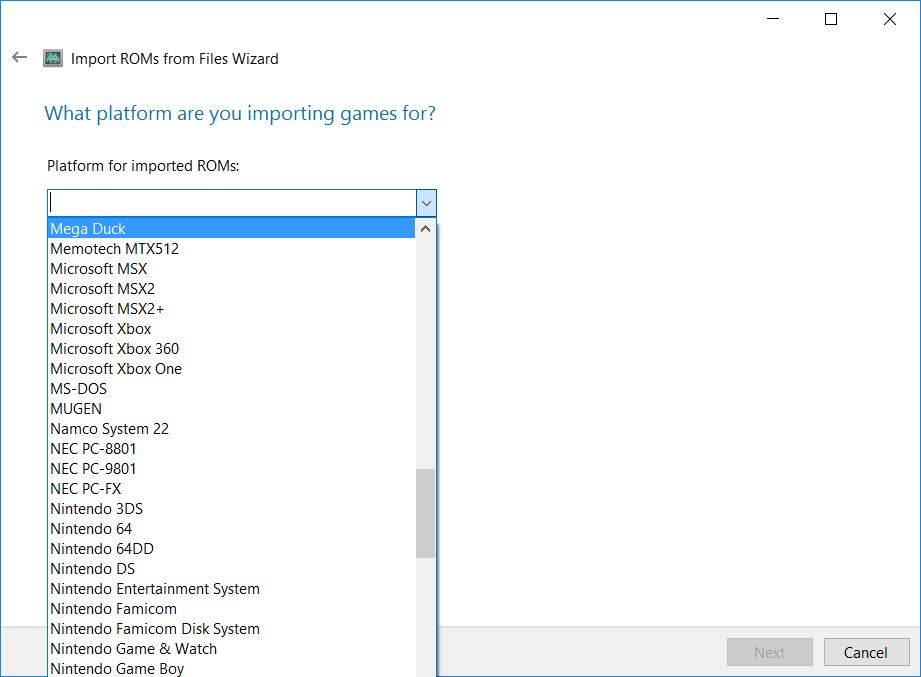Viewport: 921px width, 677px height.
Task: Choose Microsoft Xbox One entry
Action: (x=231, y=368)
